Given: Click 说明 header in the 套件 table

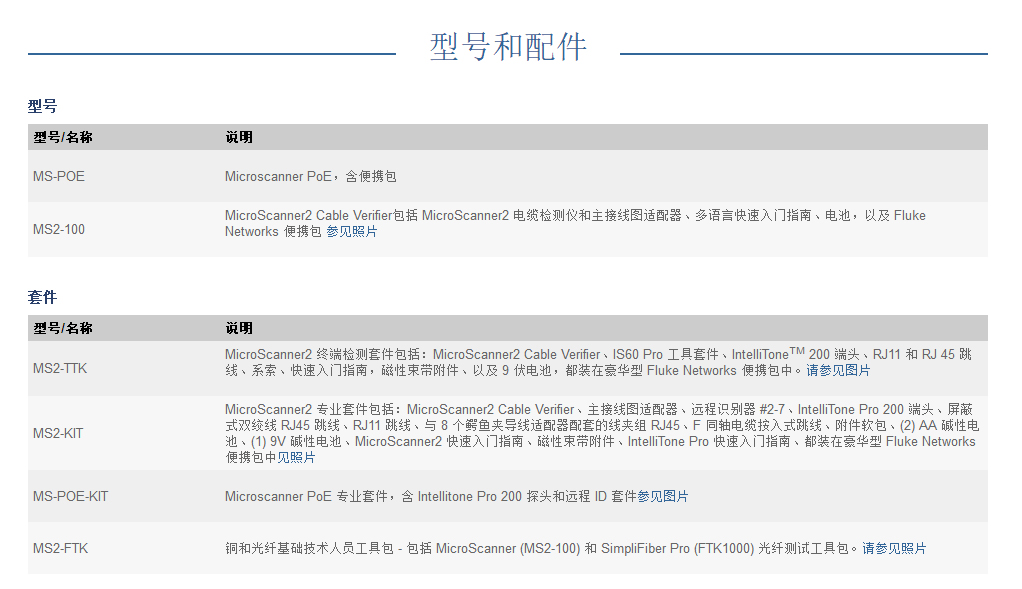Looking at the screenshot, I should point(239,328).
